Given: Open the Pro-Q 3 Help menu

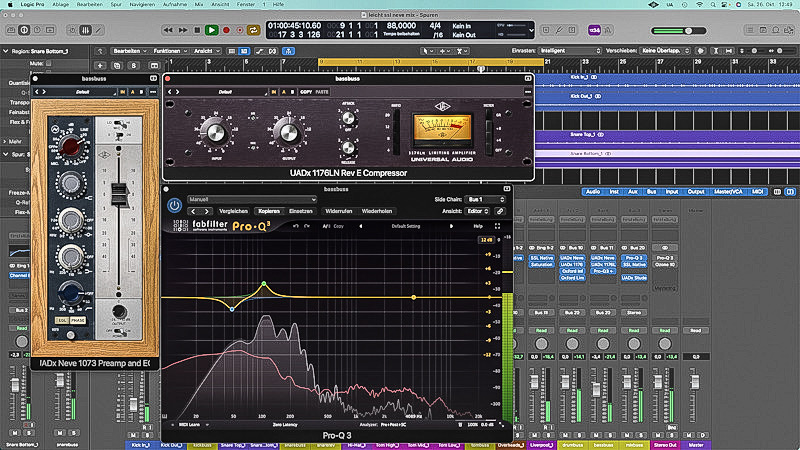Looking at the screenshot, I should tap(478, 226).
